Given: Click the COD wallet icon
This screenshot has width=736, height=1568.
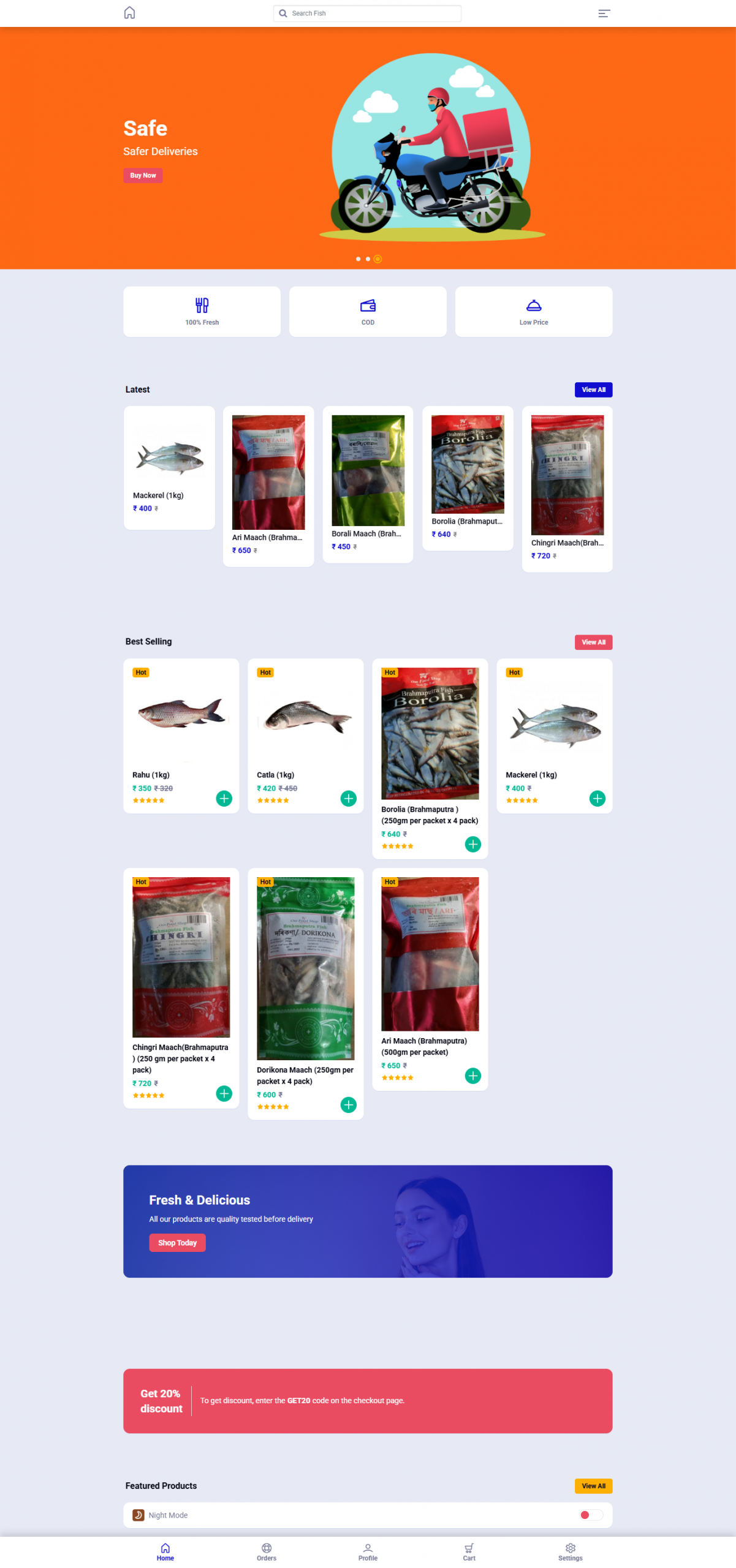Looking at the screenshot, I should pos(368,305).
